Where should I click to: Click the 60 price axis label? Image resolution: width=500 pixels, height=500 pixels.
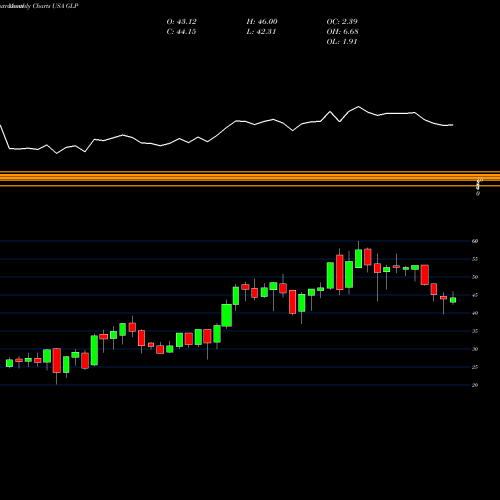click(x=475, y=241)
